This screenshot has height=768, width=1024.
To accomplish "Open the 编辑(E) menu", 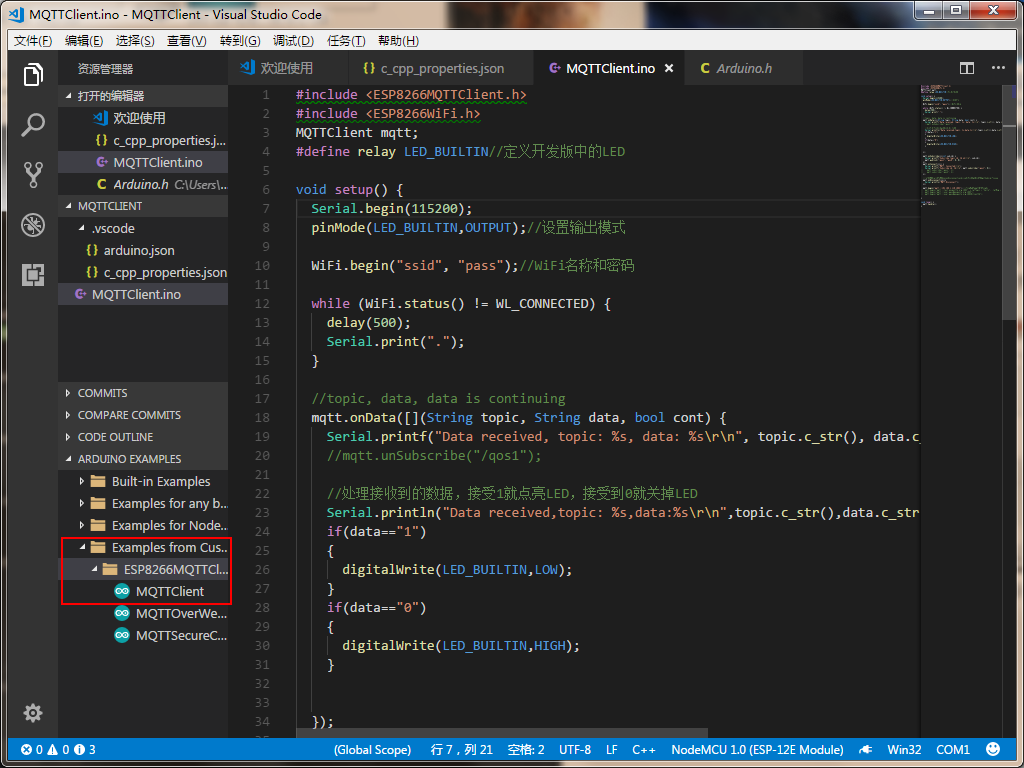I will coord(84,40).
